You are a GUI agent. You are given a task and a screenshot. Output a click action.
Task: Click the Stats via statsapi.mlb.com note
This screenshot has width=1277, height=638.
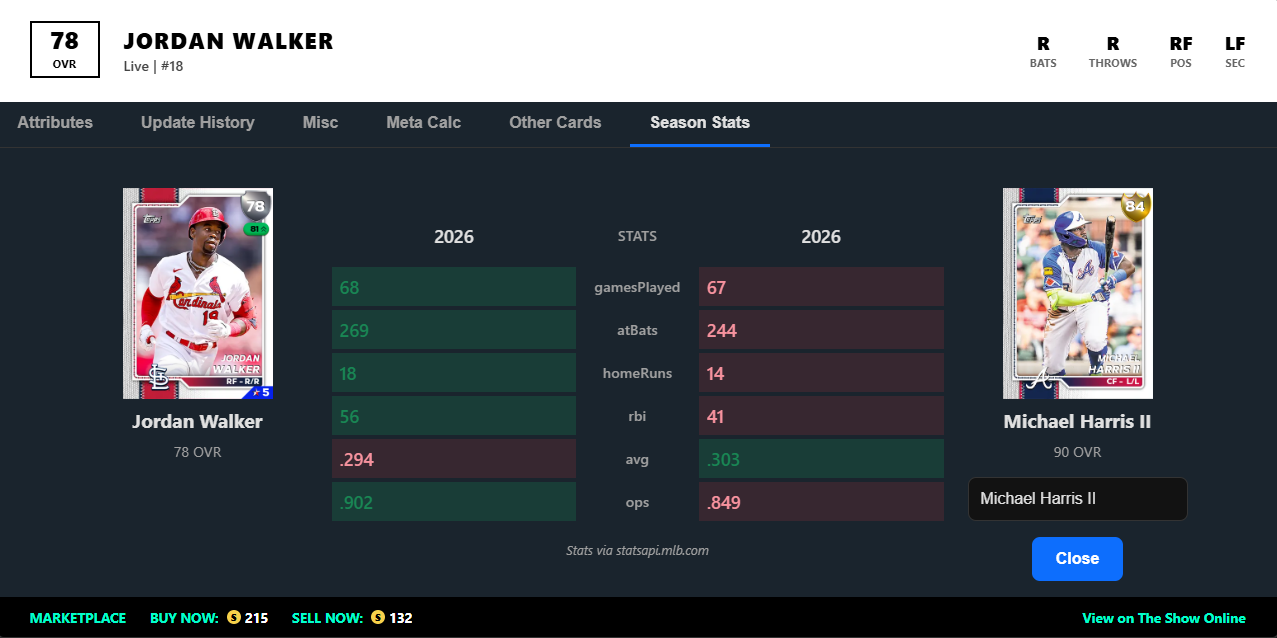[x=637, y=550]
